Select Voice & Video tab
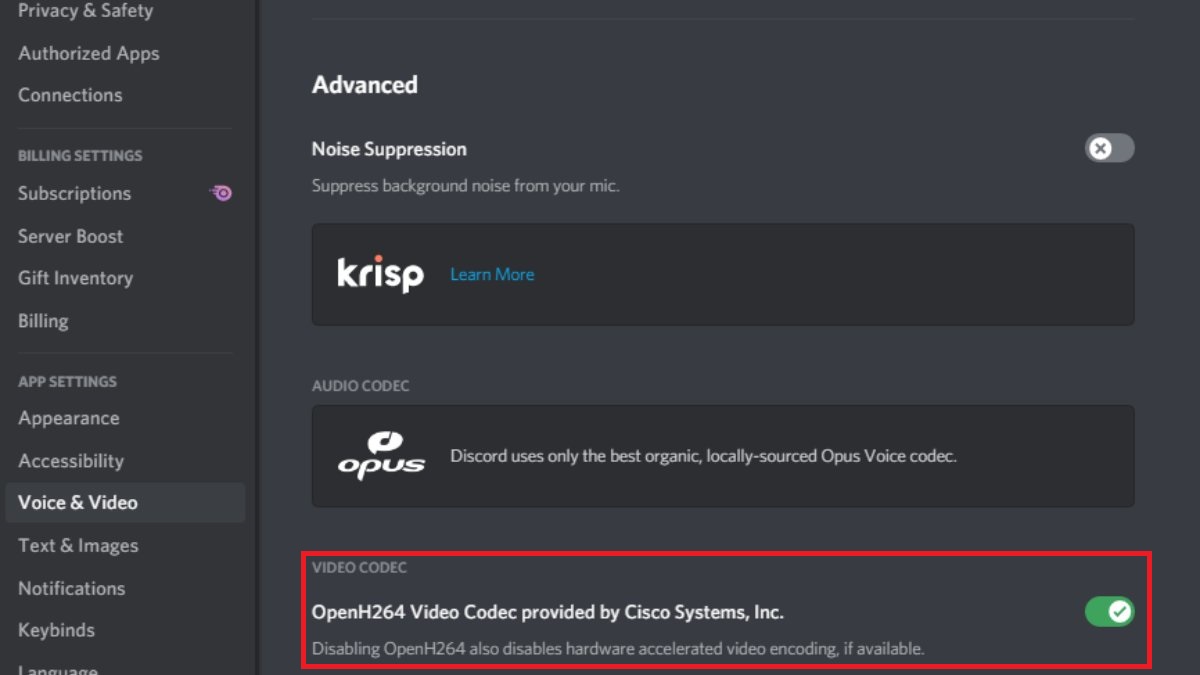This screenshot has width=1200, height=675. coord(125,503)
